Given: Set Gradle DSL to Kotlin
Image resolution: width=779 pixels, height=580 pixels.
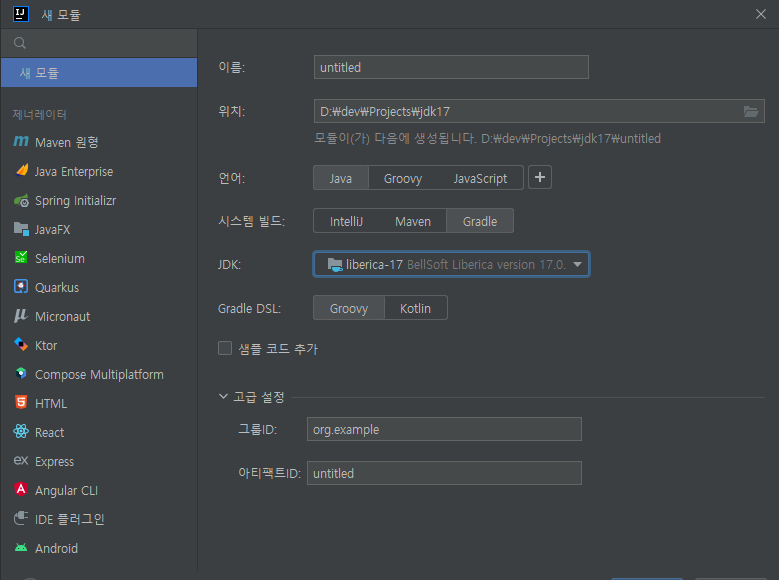Looking at the screenshot, I should [415, 308].
